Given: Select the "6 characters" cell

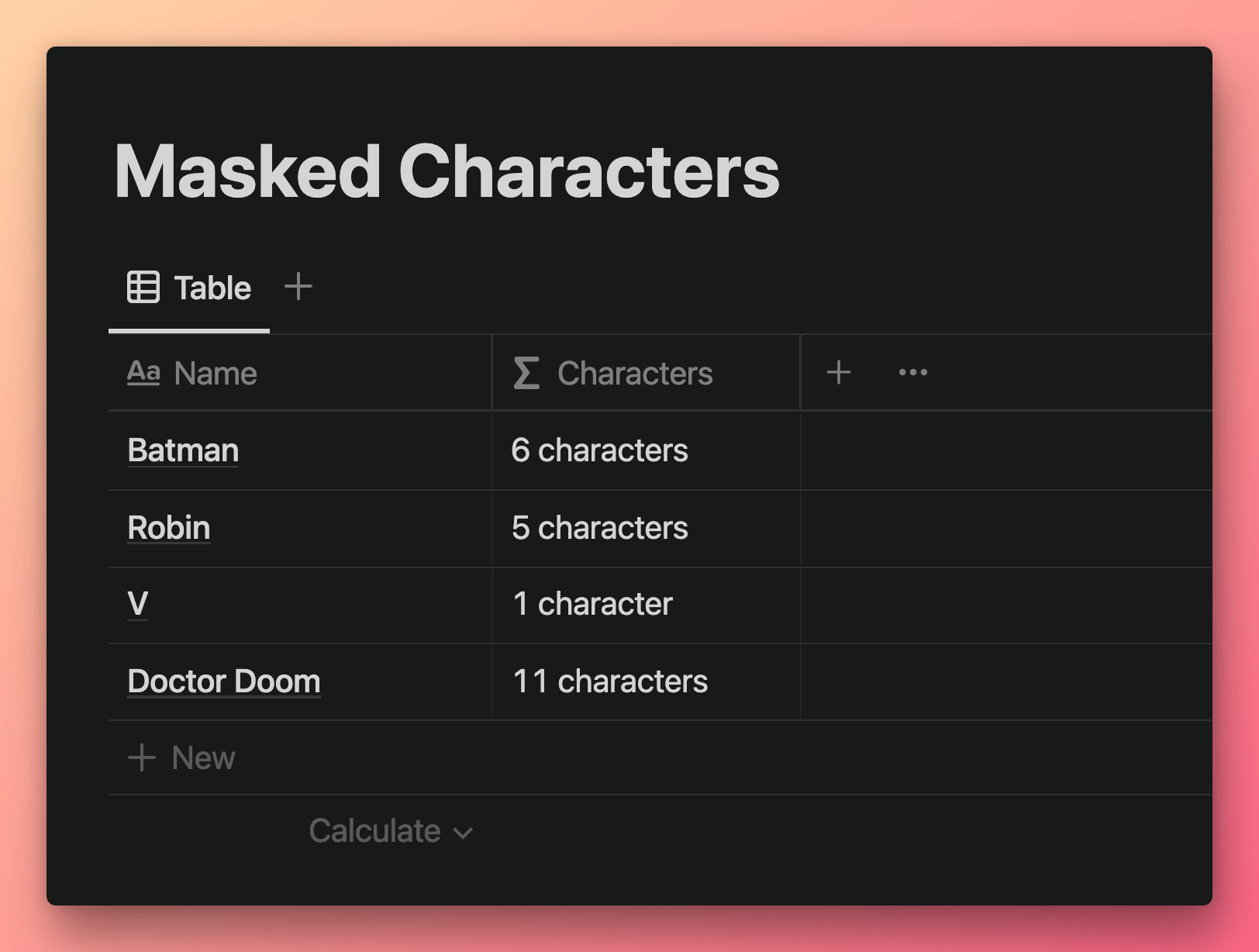Looking at the screenshot, I should pos(646,450).
